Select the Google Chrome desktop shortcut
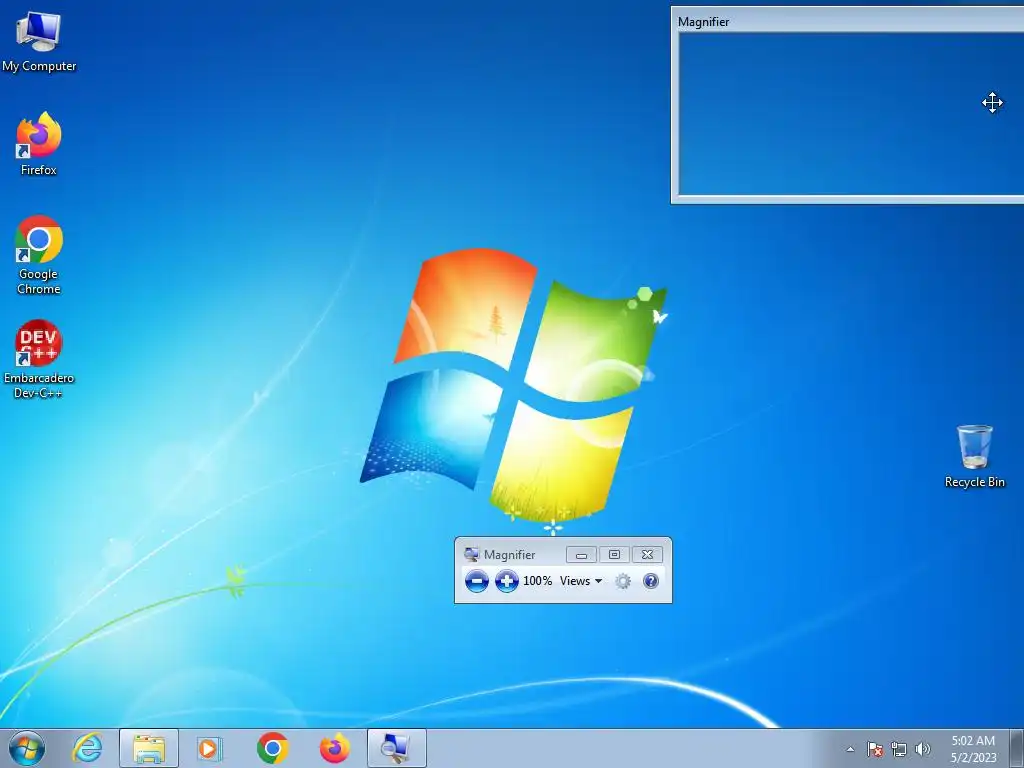The width and height of the screenshot is (1024, 768). click(39, 255)
